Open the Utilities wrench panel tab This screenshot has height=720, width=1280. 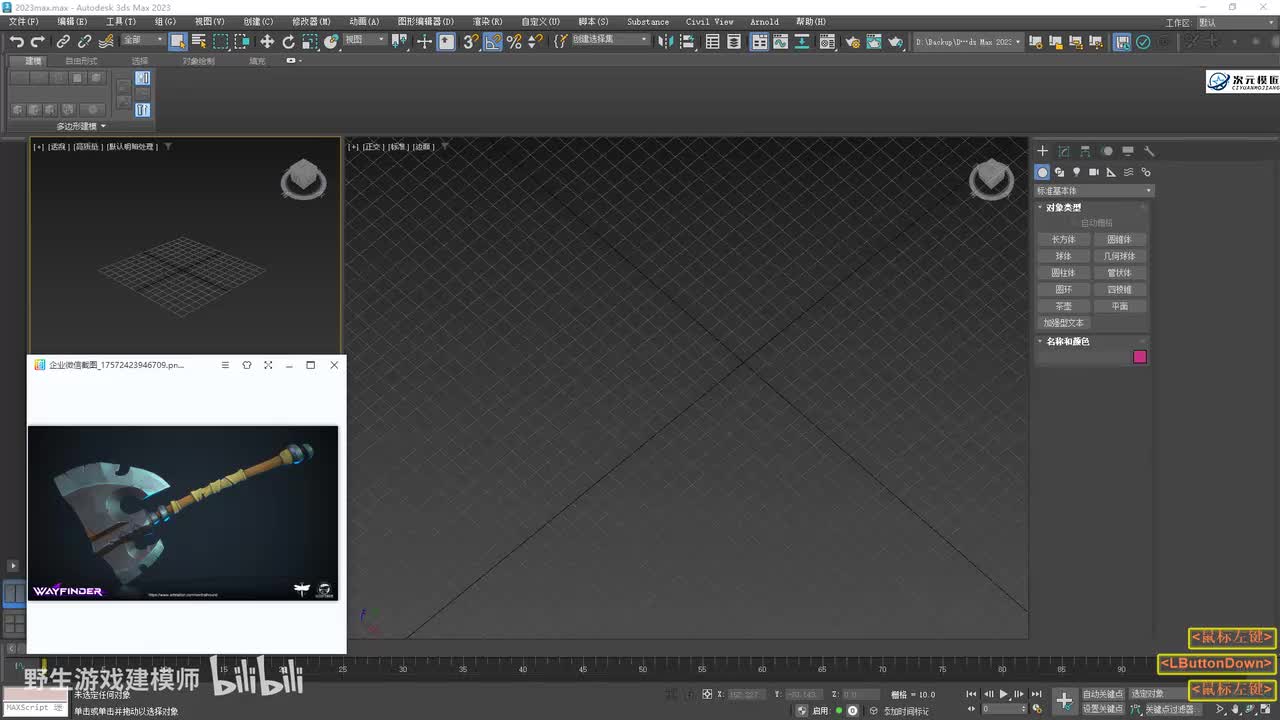1149,151
